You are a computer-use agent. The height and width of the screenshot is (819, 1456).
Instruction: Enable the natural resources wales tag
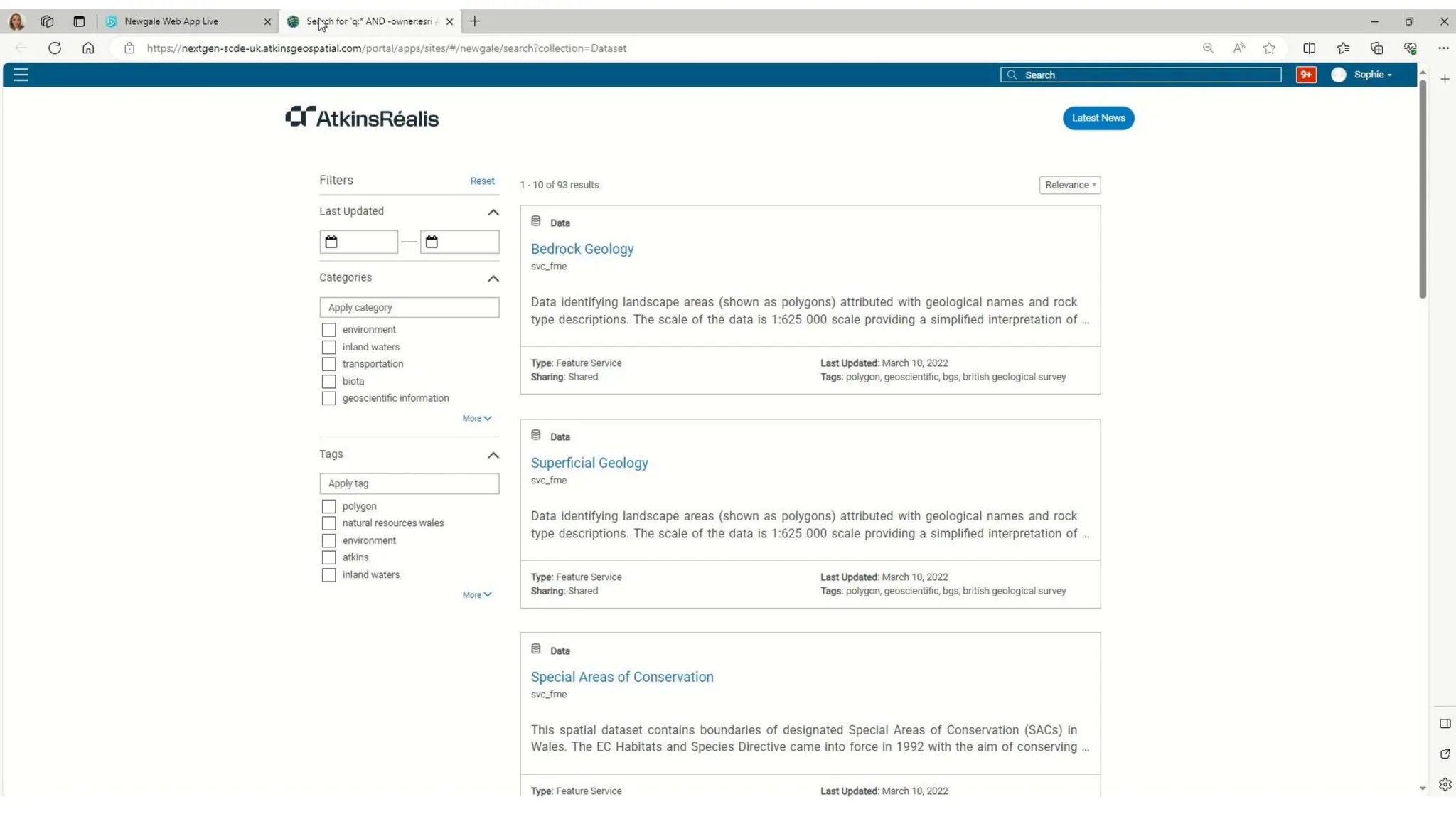coord(328,523)
